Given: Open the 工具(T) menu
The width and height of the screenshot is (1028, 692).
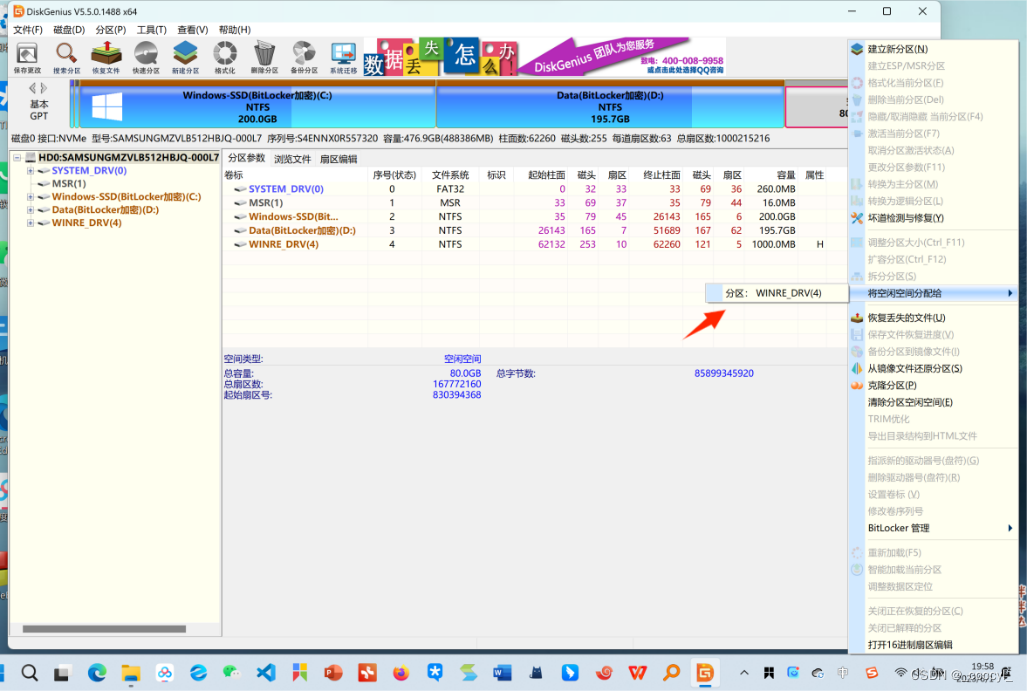Looking at the screenshot, I should click(x=151, y=29).
